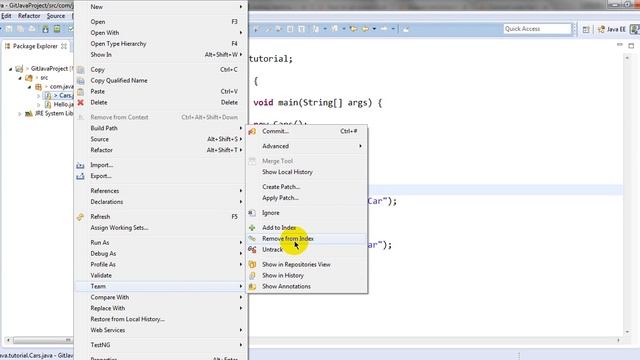This screenshot has width=640, height=360.
Task: Expand the TestNG submenu
Action: [x=161, y=345]
